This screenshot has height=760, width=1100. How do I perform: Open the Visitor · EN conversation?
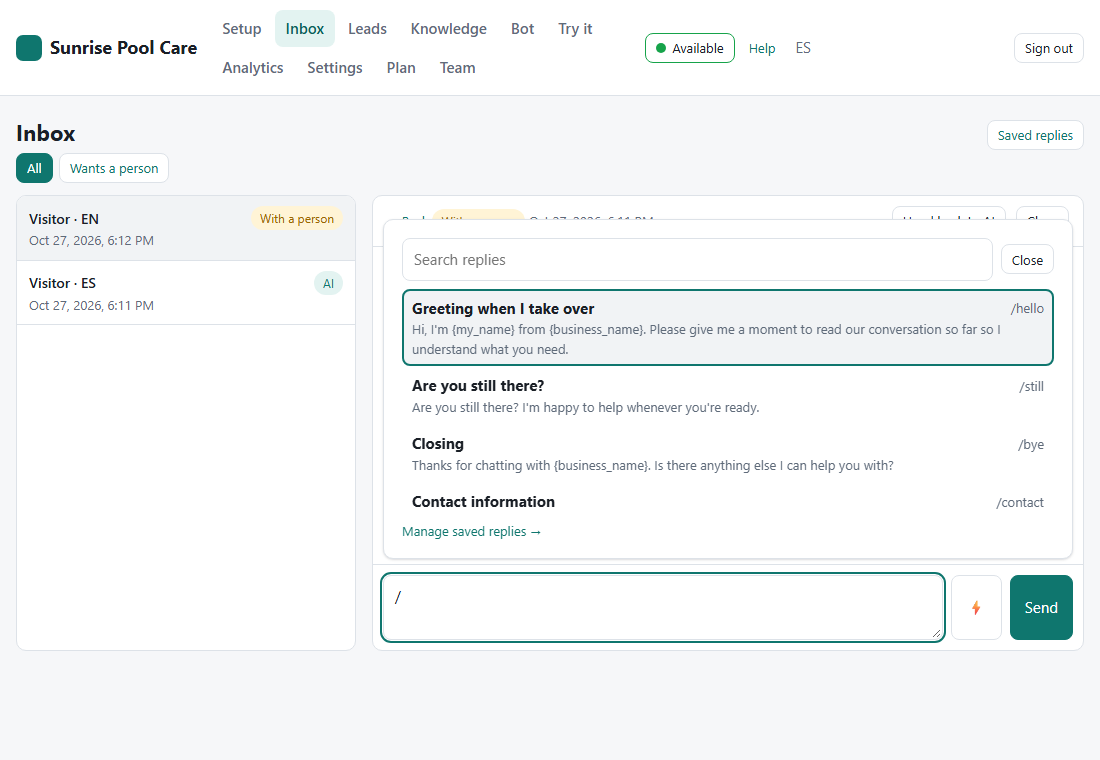186,229
